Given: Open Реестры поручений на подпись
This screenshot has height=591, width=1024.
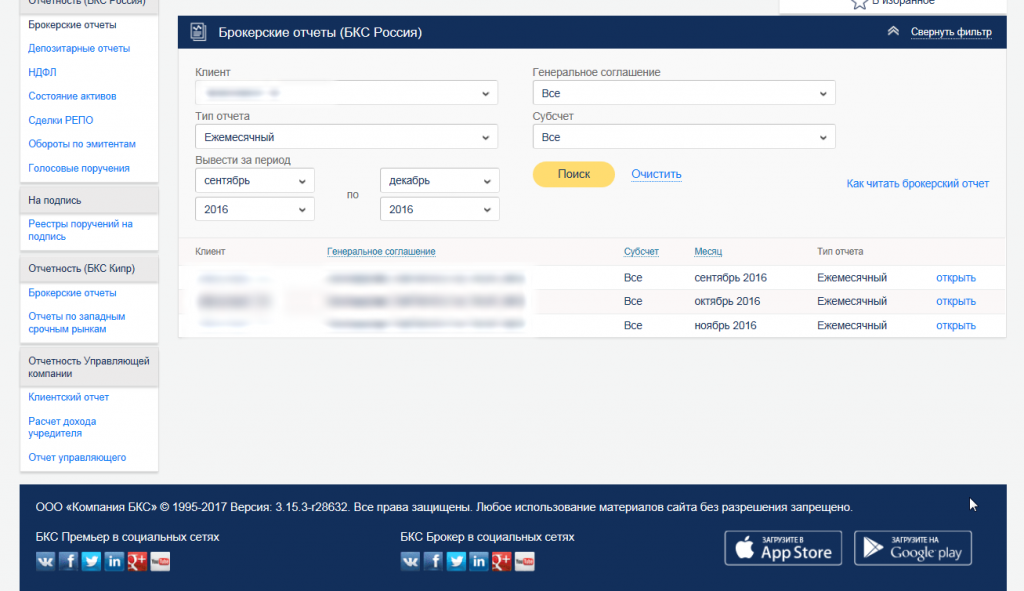Looking at the screenshot, I should coord(80,230).
